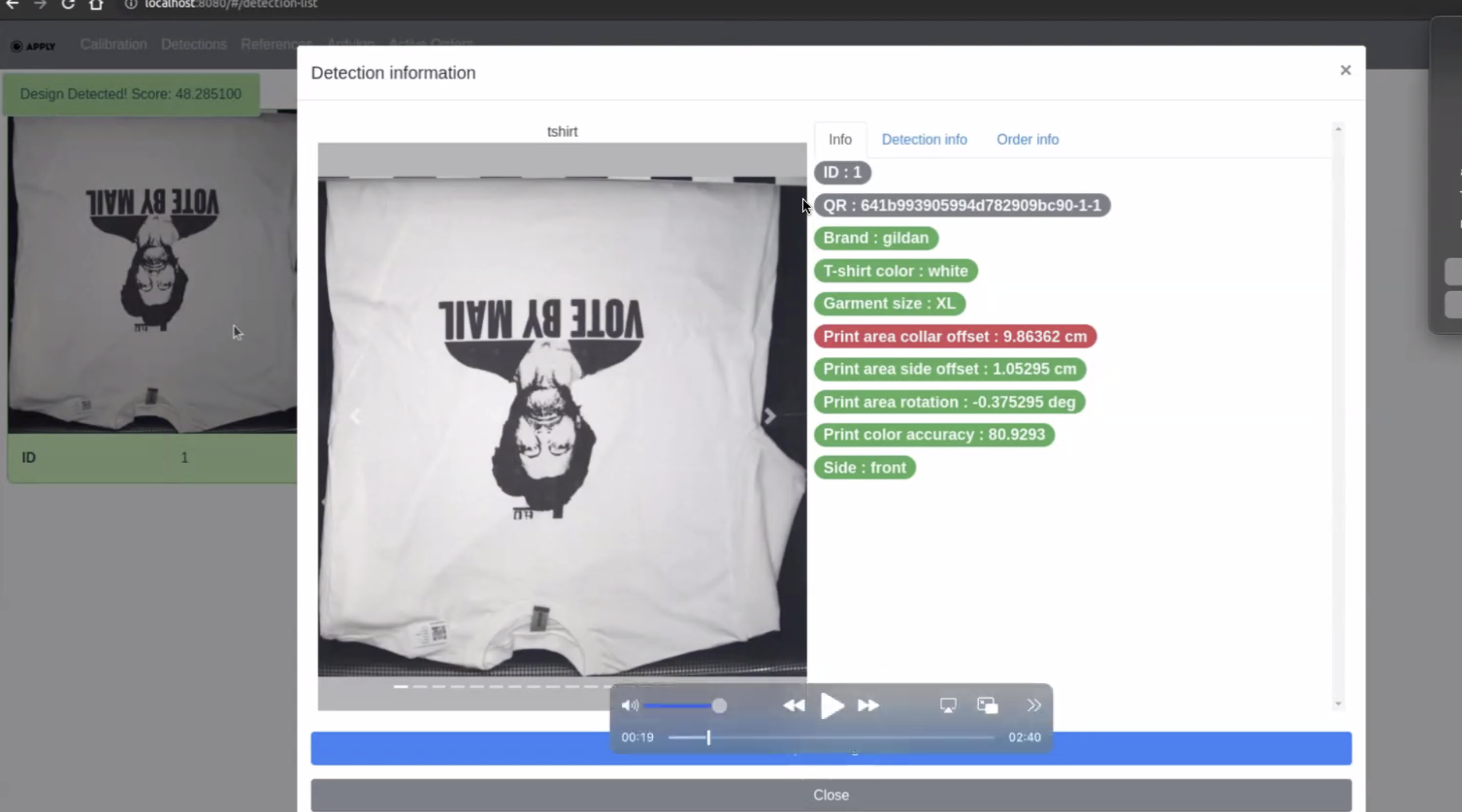Click the localhost address bar

231,5
